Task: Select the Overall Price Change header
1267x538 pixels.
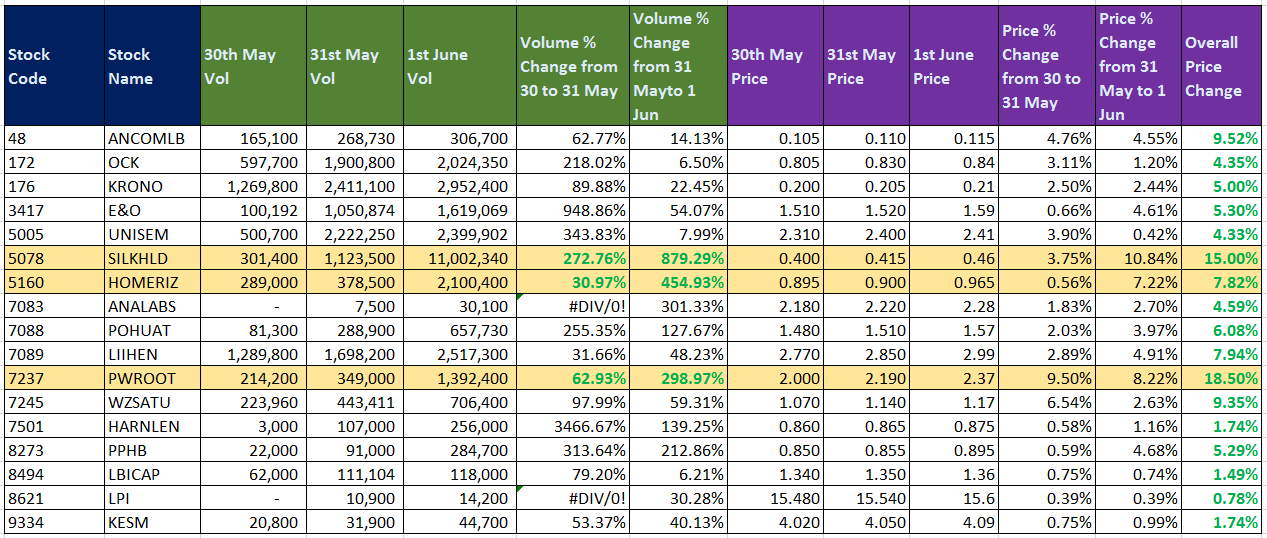Action: 1222,67
